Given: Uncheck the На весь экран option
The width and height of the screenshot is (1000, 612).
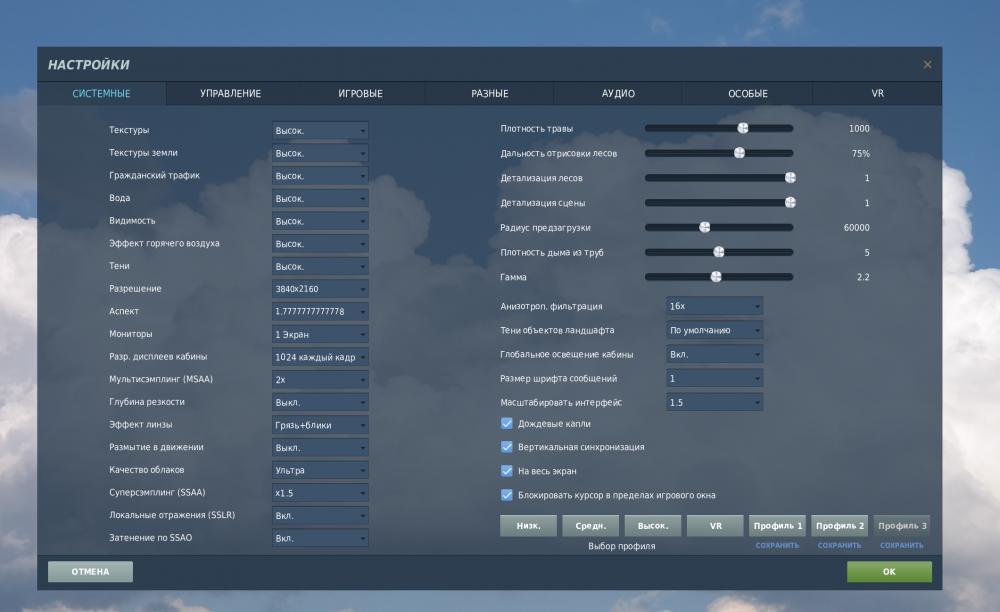Looking at the screenshot, I should pyautogui.click(x=507, y=471).
